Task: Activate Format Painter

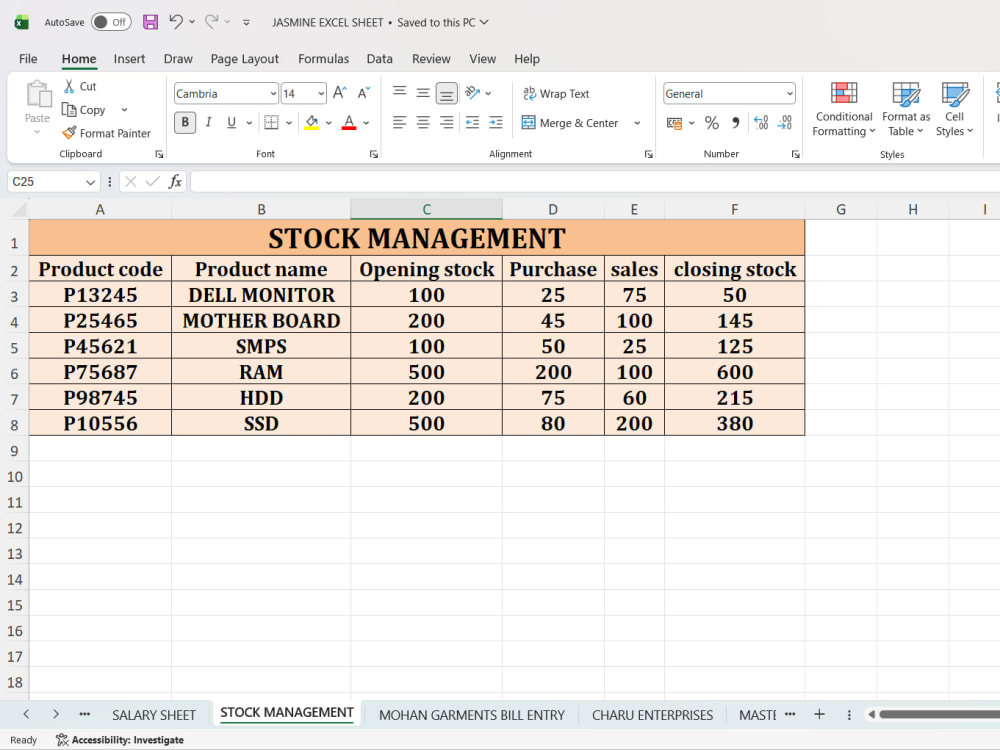Action: pos(107,133)
